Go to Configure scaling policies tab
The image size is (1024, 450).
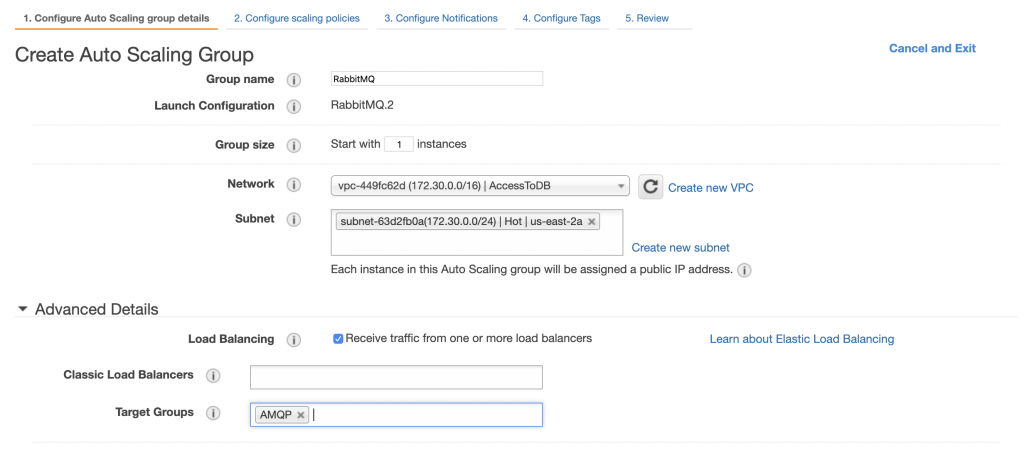(x=297, y=18)
